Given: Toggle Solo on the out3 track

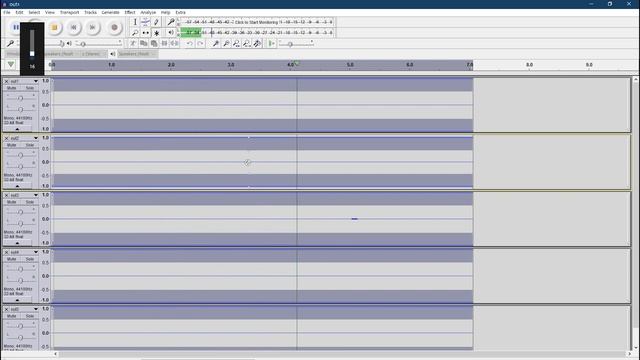Looking at the screenshot, I should [x=29, y=202].
